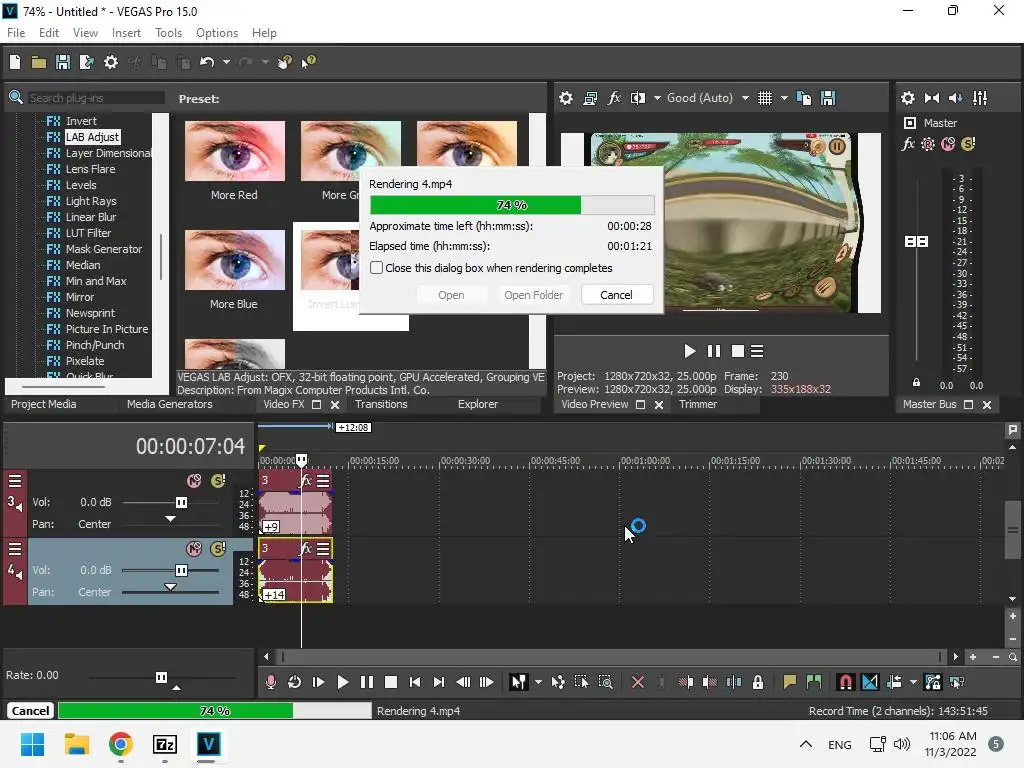Toggle Automatic Crossfades icon
Viewport: 1024px width, 768px height.
pyautogui.click(x=870, y=682)
